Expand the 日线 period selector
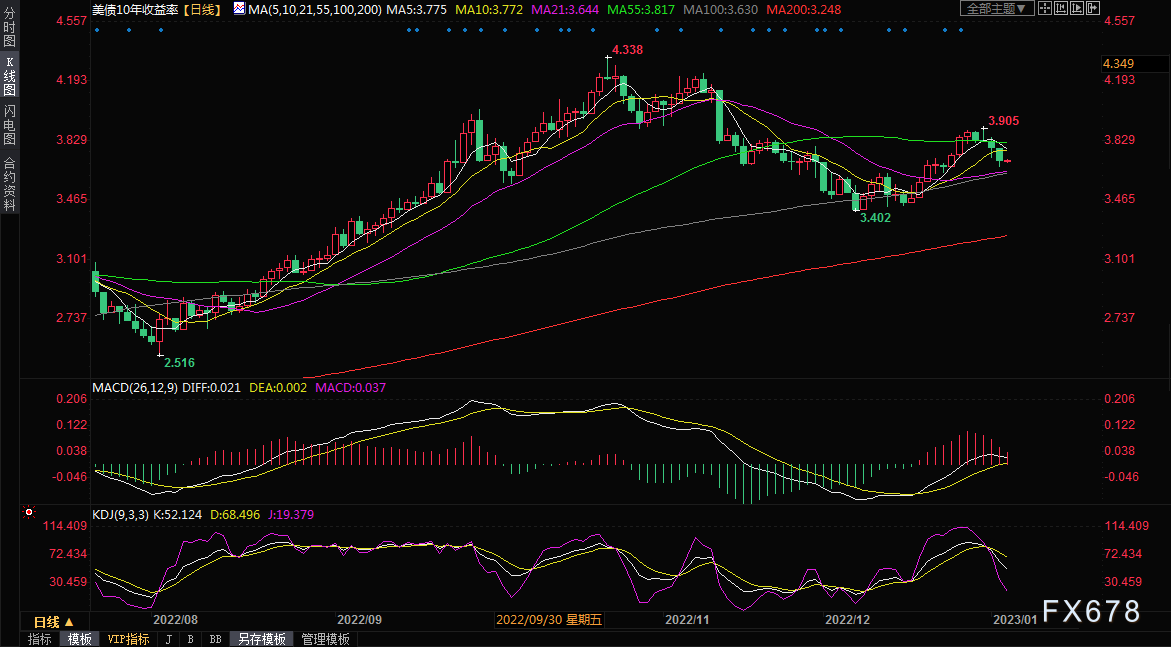Image resolution: width=1171 pixels, height=647 pixels. [x=54, y=622]
